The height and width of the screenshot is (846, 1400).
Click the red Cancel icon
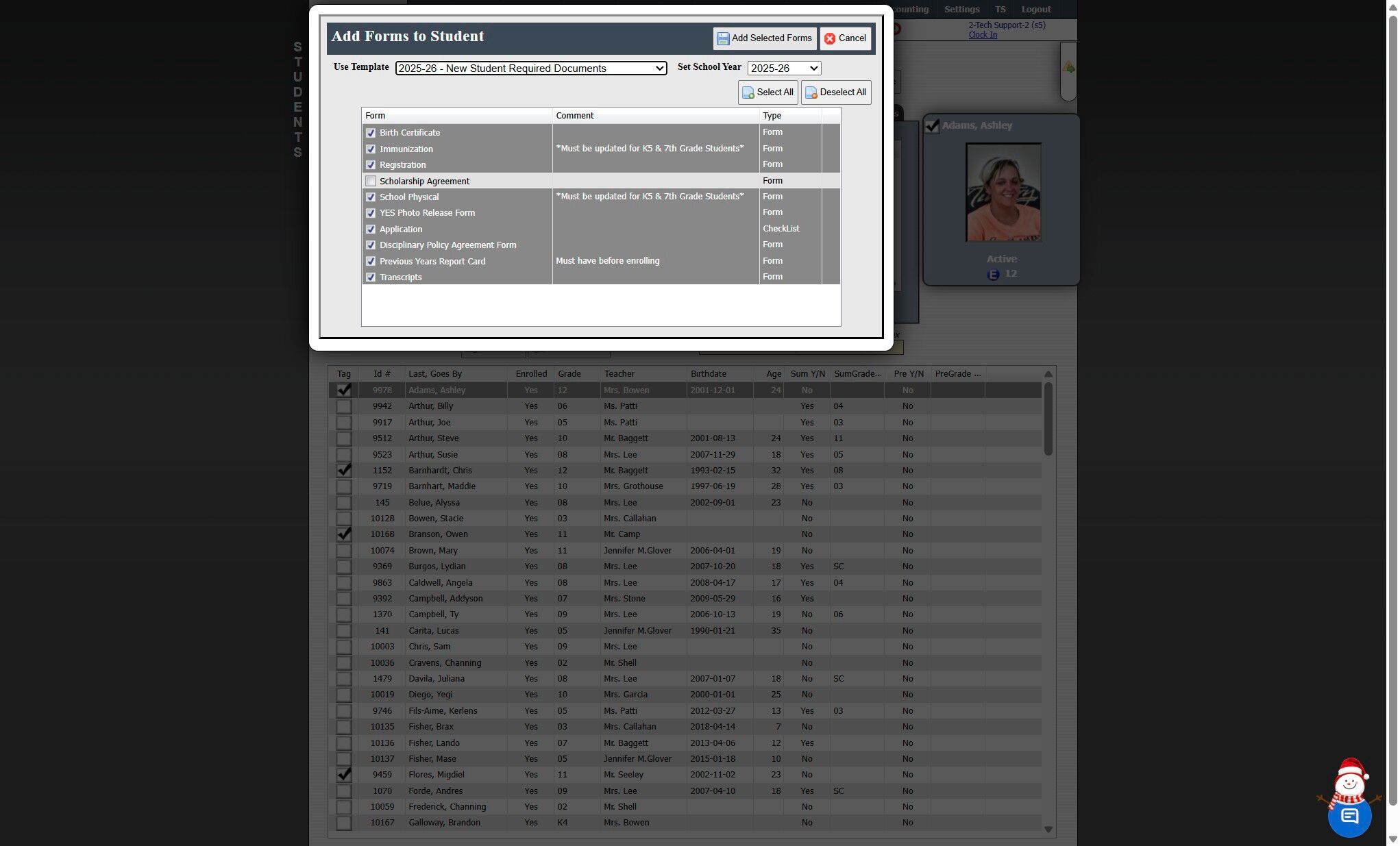pos(830,38)
